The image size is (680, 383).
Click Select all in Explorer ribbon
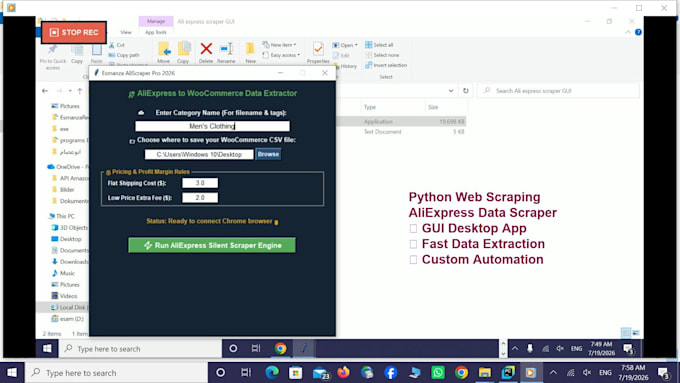pyautogui.click(x=379, y=45)
